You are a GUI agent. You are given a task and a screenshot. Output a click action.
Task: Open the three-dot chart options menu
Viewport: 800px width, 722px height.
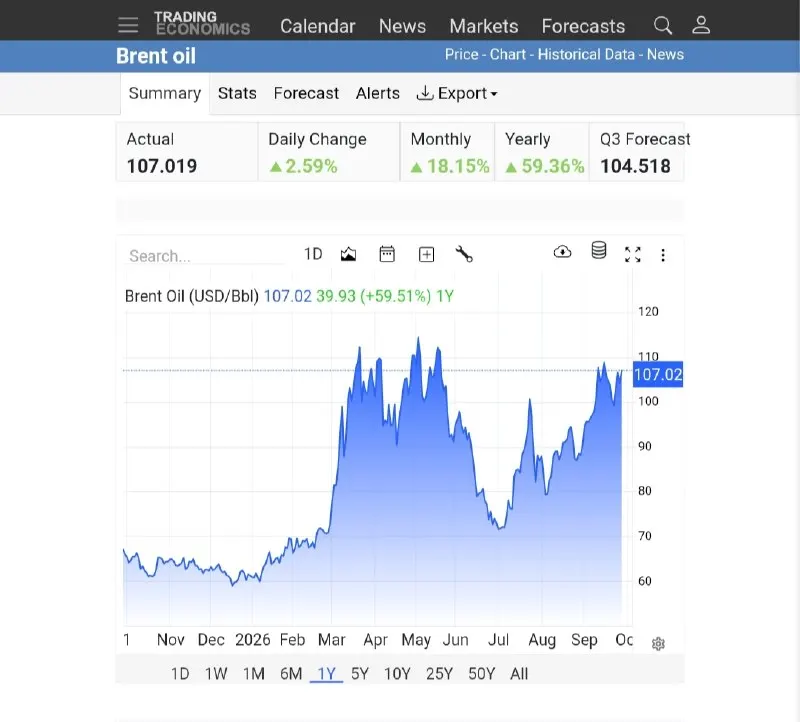[x=663, y=255]
